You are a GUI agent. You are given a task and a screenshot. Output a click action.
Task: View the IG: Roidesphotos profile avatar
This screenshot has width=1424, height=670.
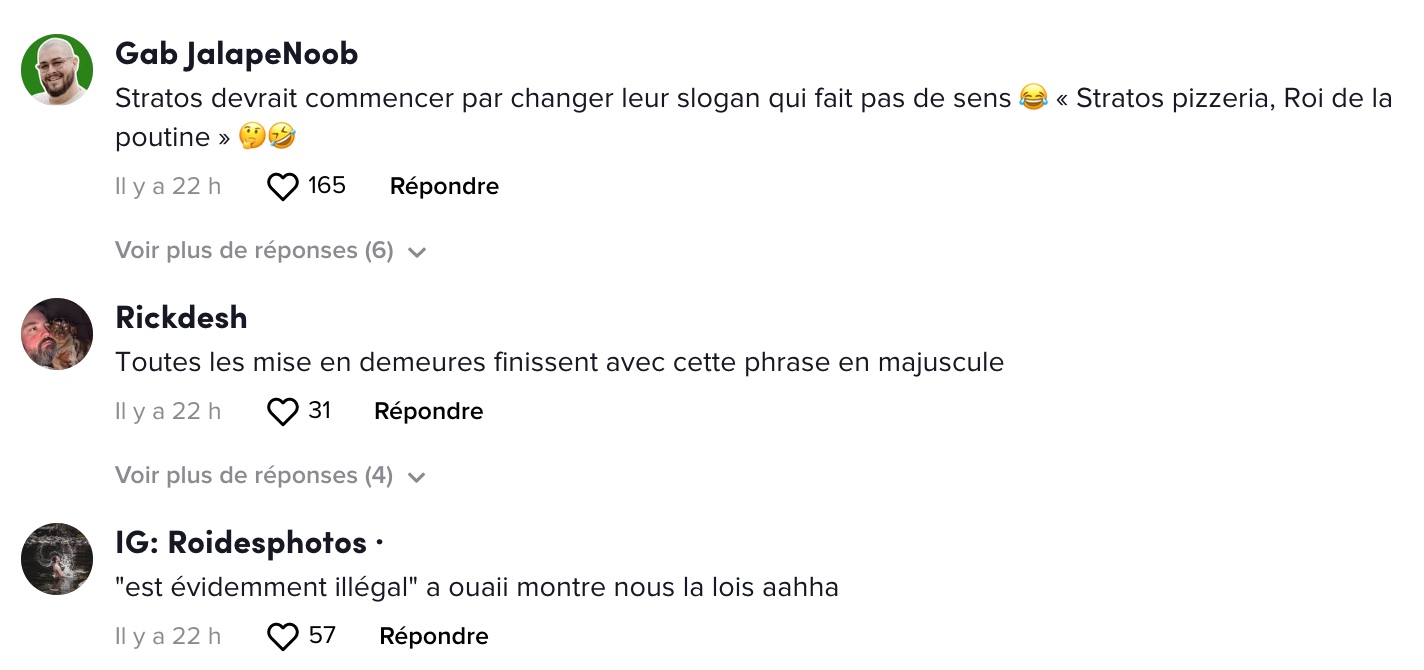click(x=57, y=559)
